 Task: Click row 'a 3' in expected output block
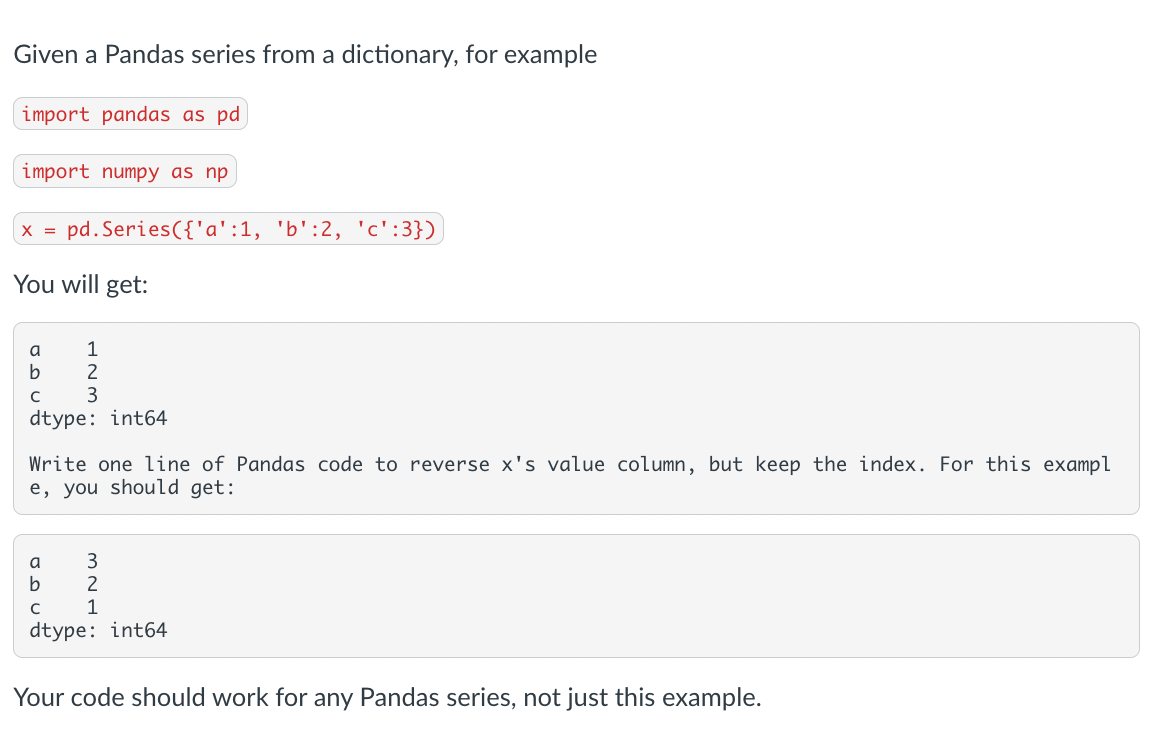[x=63, y=561]
